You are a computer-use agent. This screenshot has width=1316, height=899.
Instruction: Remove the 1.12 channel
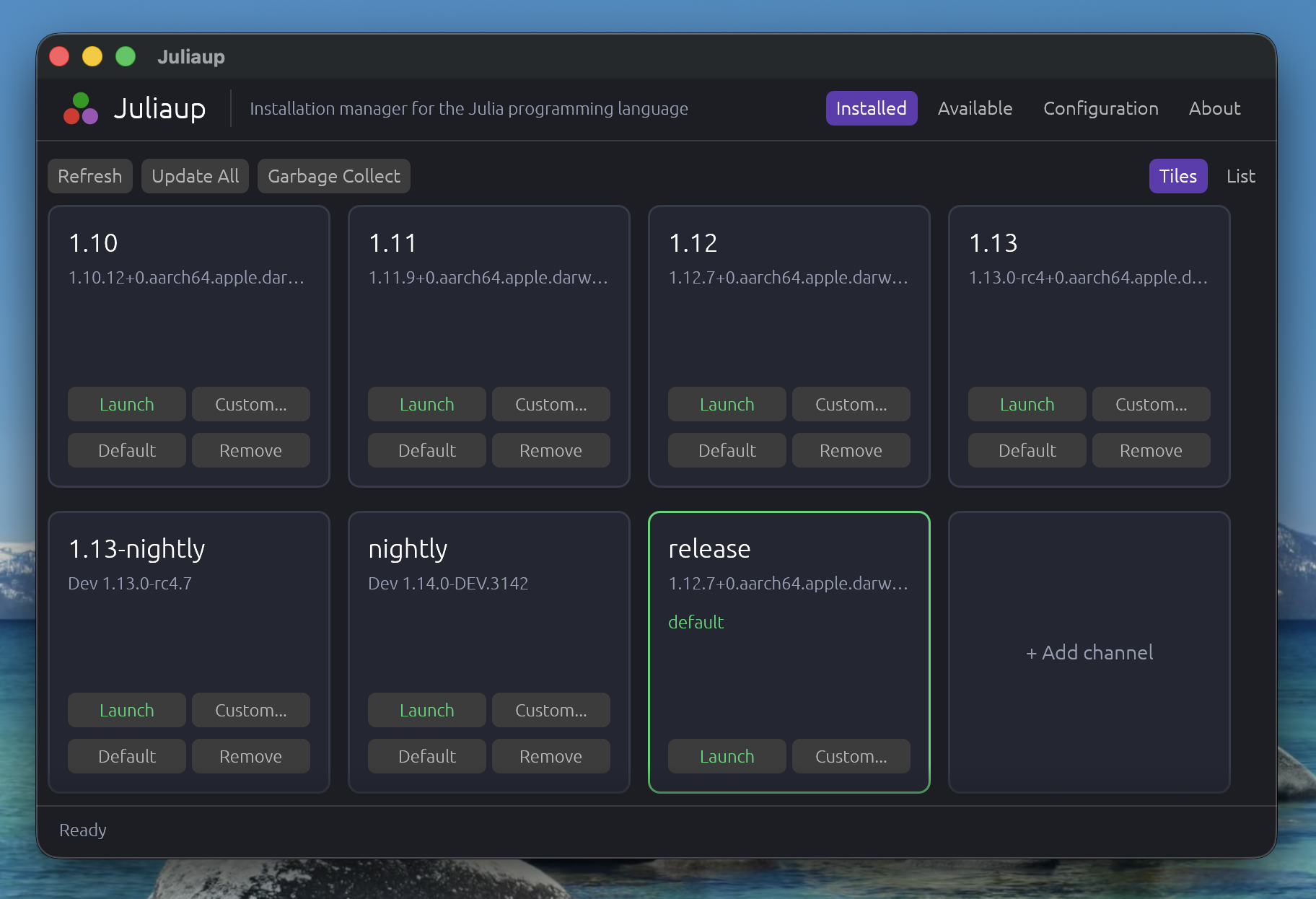851,450
